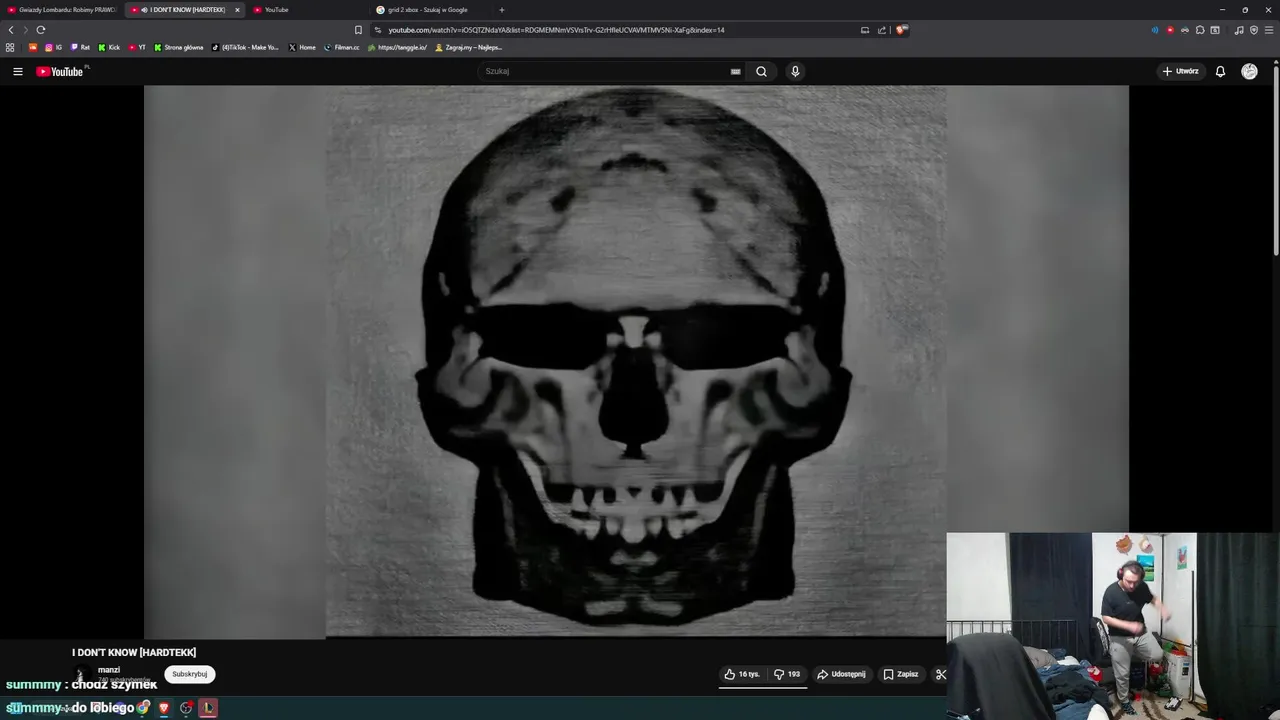The image size is (1280, 720).
Task: Open the Filman.cc bookmark
Action: click(x=341, y=47)
